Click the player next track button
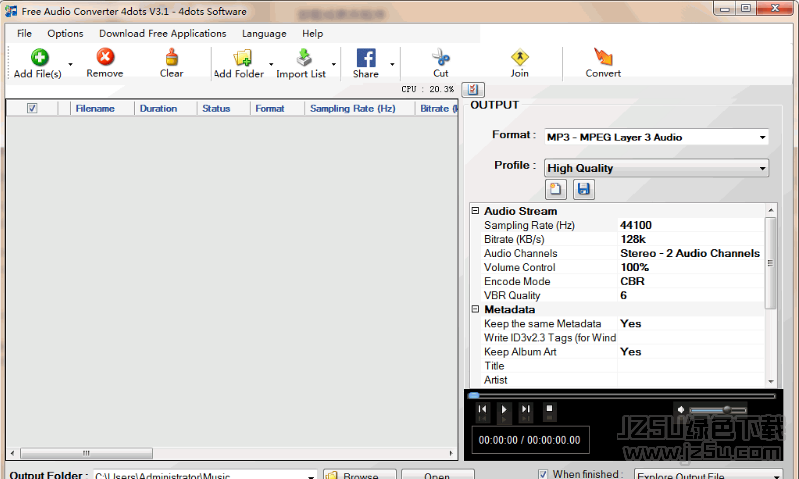 pos(525,409)
